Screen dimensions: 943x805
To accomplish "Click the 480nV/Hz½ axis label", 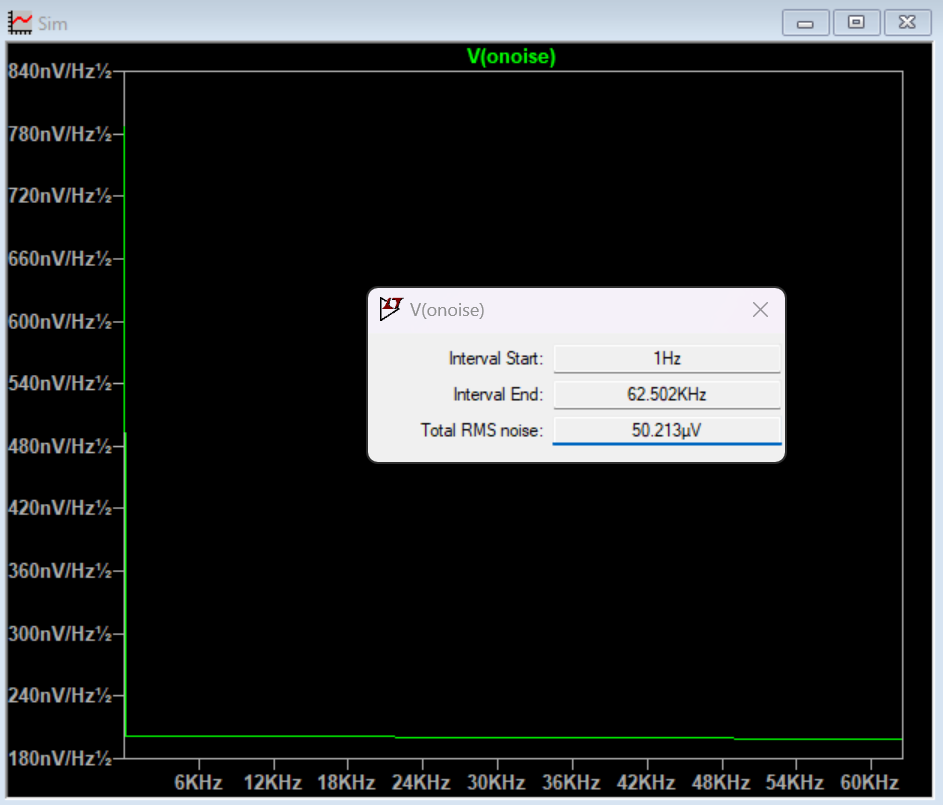I will 60,447.
